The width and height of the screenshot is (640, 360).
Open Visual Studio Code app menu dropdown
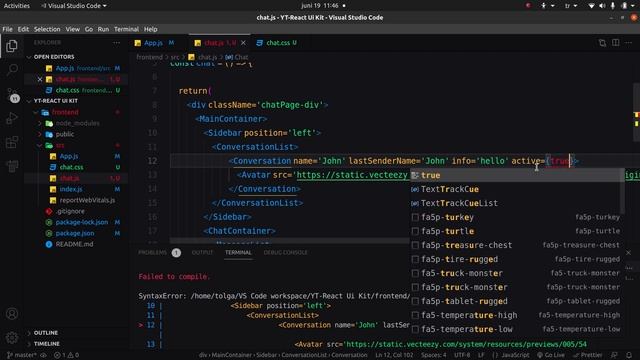[x=74, y=6]
